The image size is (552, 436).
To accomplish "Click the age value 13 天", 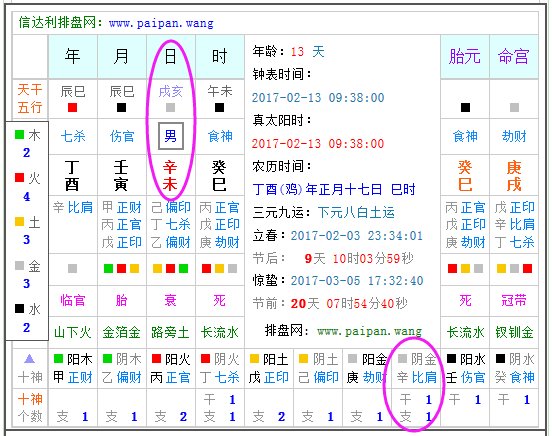I will point(307,52).
